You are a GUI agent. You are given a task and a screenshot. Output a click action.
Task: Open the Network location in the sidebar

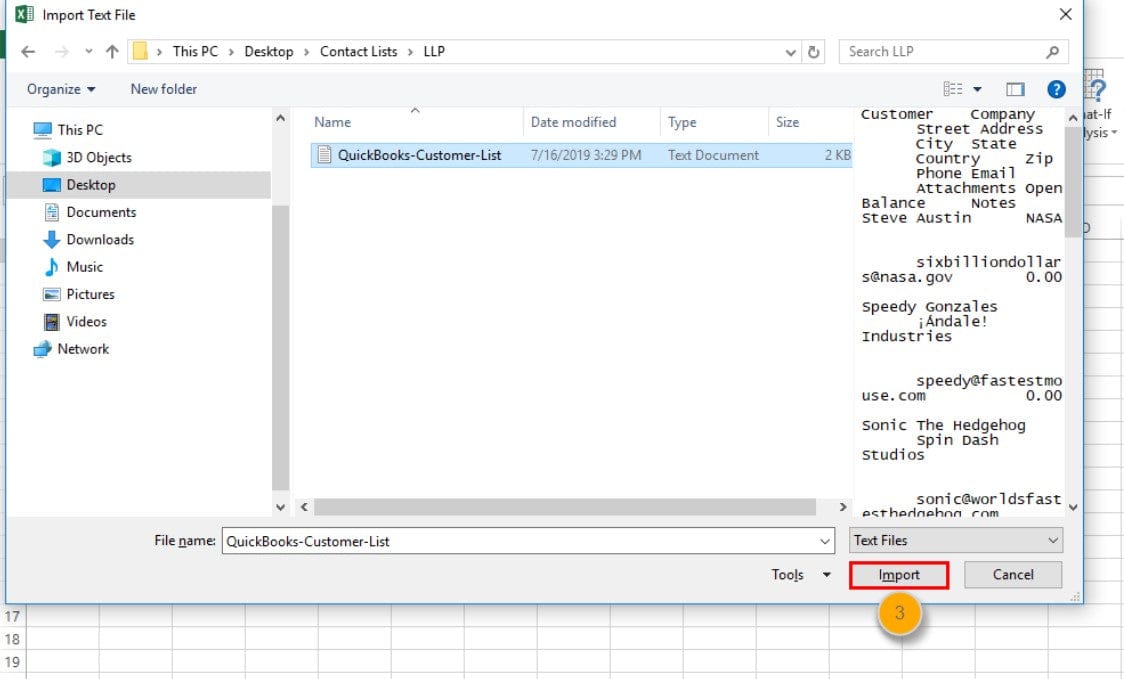(x=81, y=348)
